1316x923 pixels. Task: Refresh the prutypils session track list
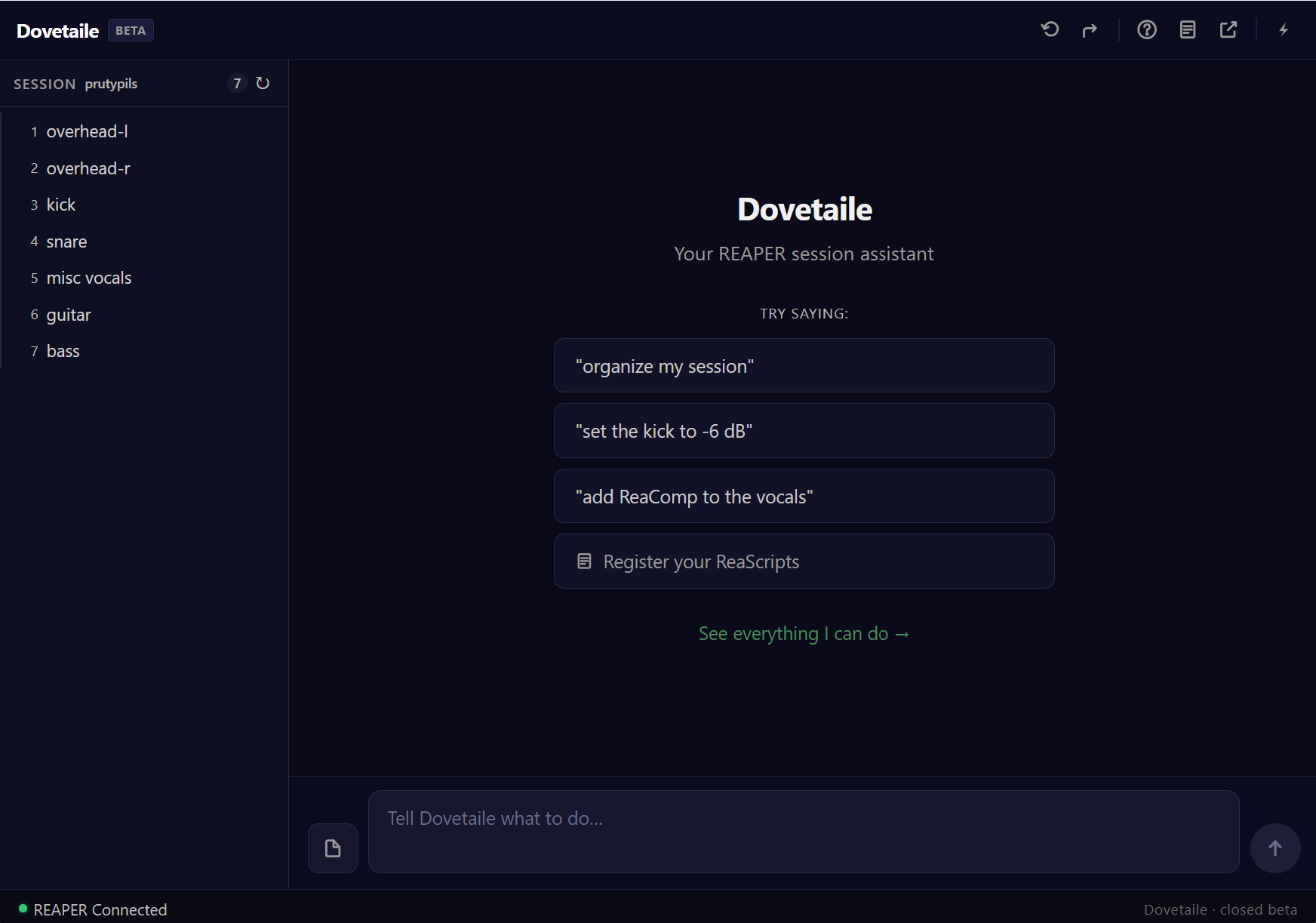click(x=262, y=83)
